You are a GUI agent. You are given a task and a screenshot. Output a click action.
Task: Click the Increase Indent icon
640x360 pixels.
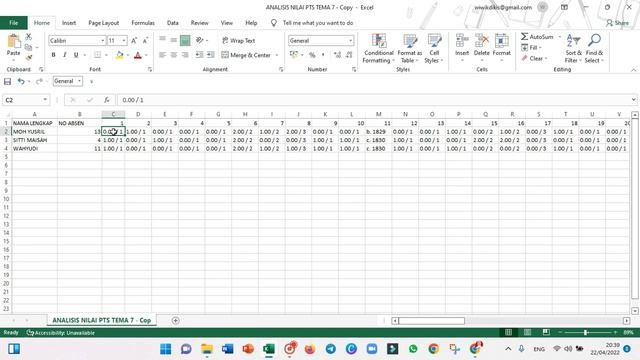click(211, 55)
